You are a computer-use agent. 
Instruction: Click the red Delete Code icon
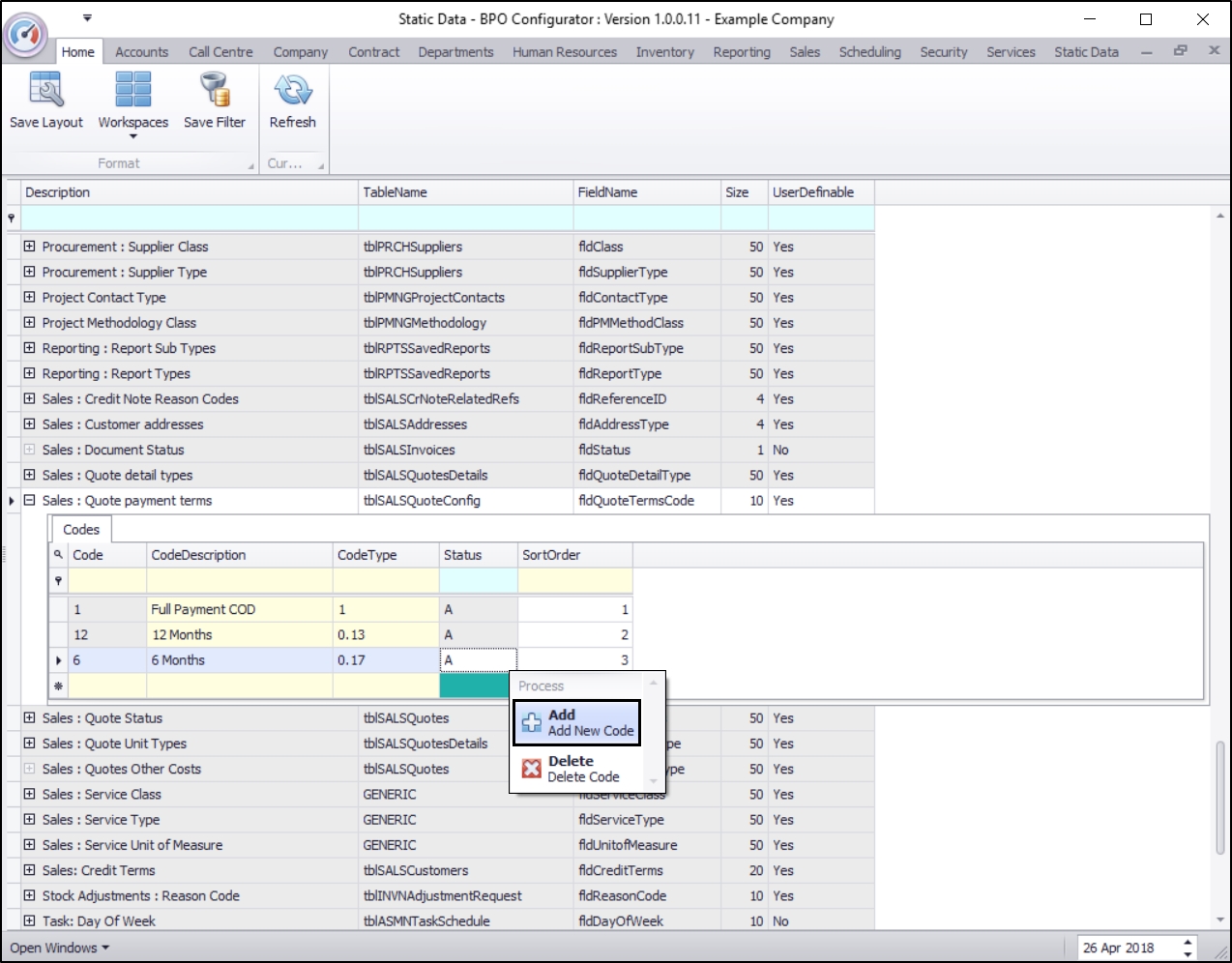tap(532, 769)
